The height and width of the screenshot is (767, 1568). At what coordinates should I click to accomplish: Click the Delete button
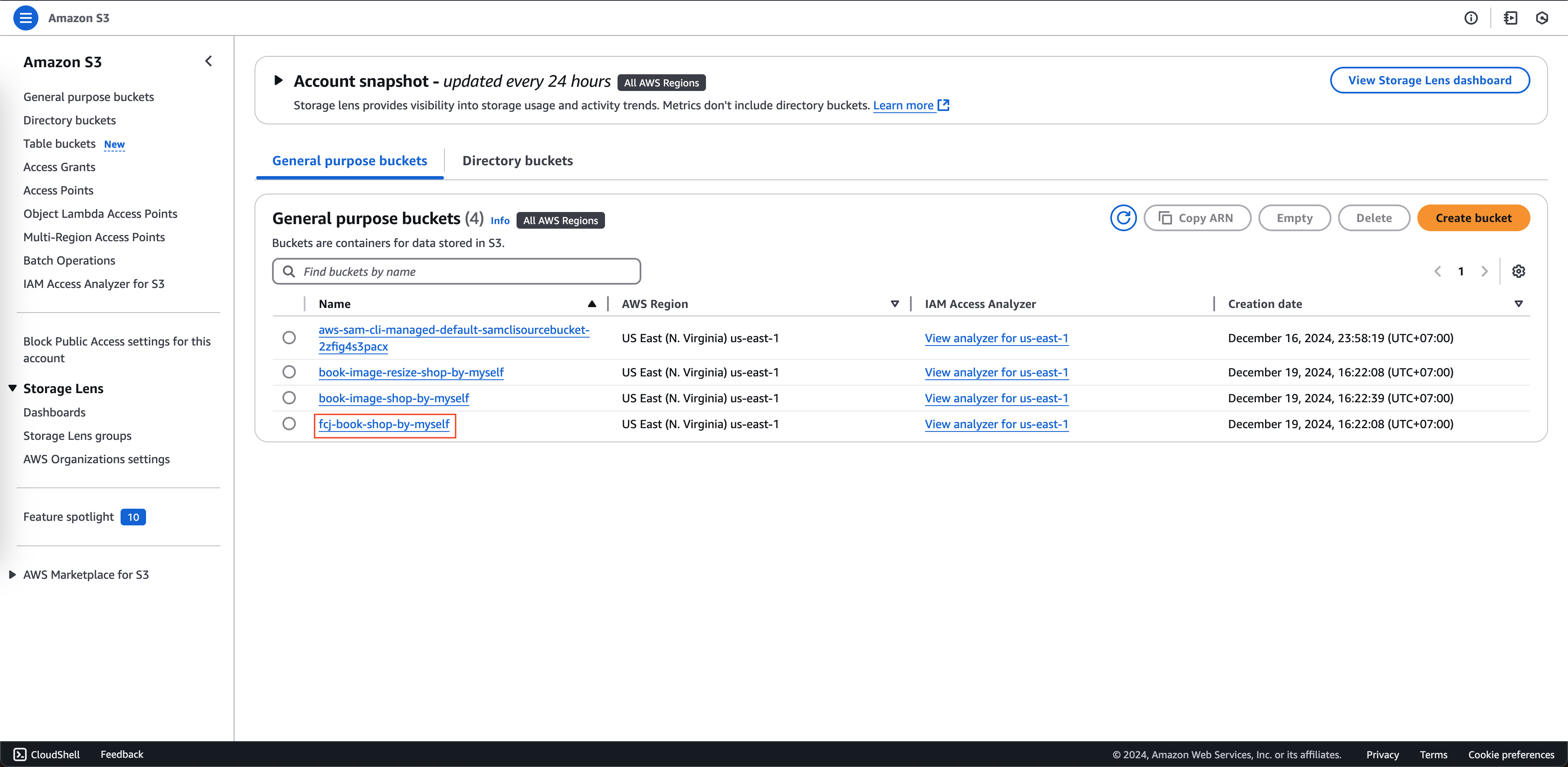click(1374, 218)
